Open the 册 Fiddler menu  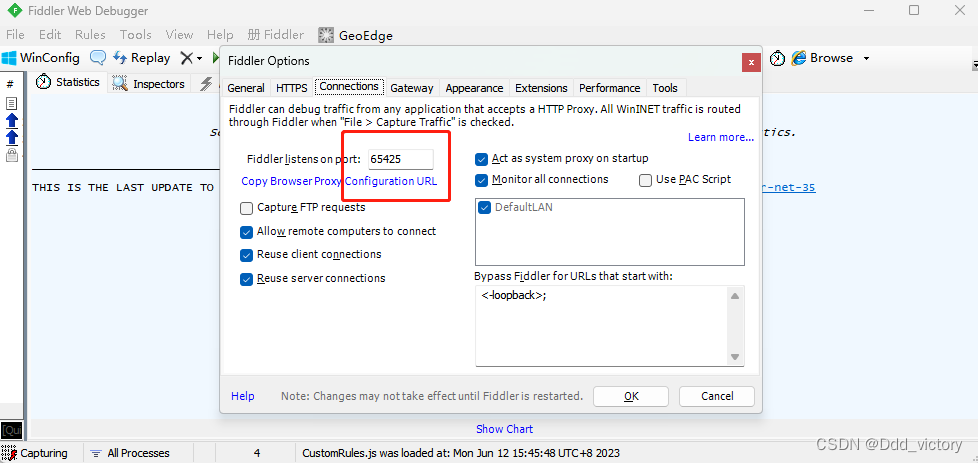click(x=275, y=35)
